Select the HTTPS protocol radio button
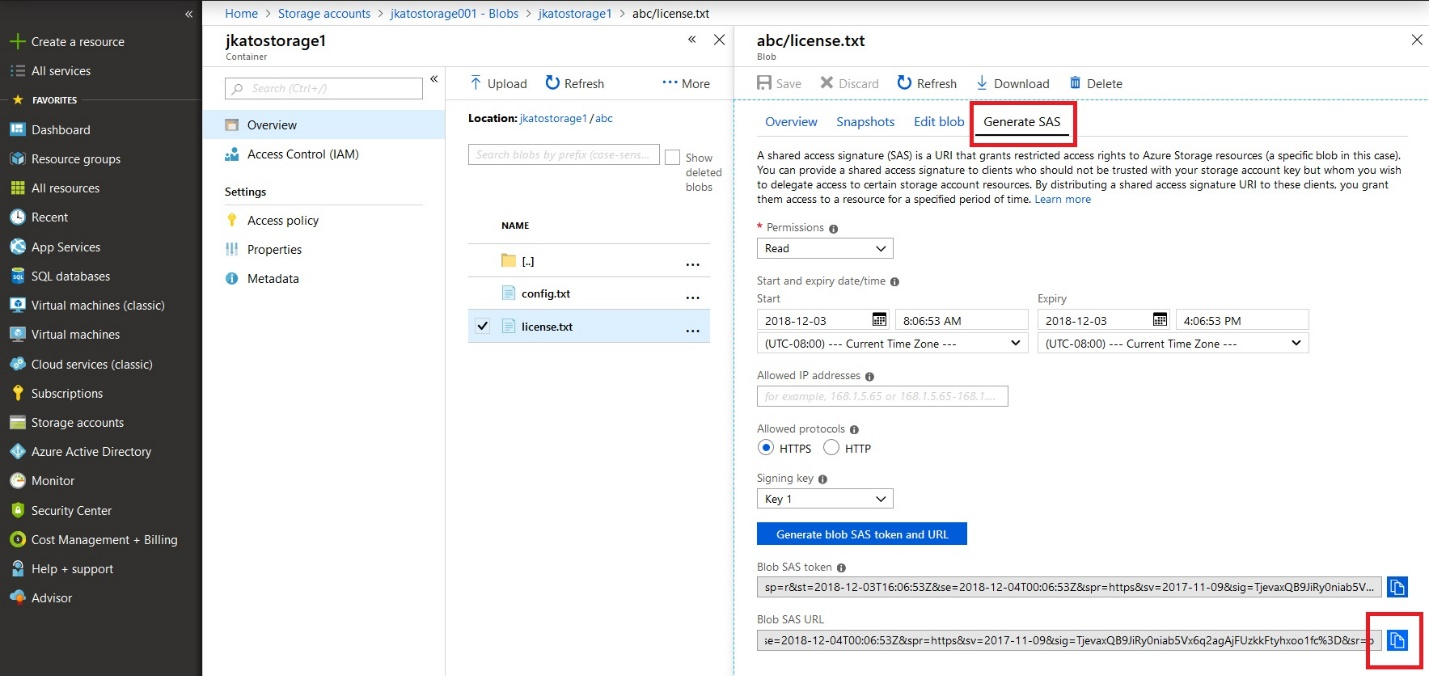The height and width of the screenshot is (676, 1429). [x=767, y=448]
